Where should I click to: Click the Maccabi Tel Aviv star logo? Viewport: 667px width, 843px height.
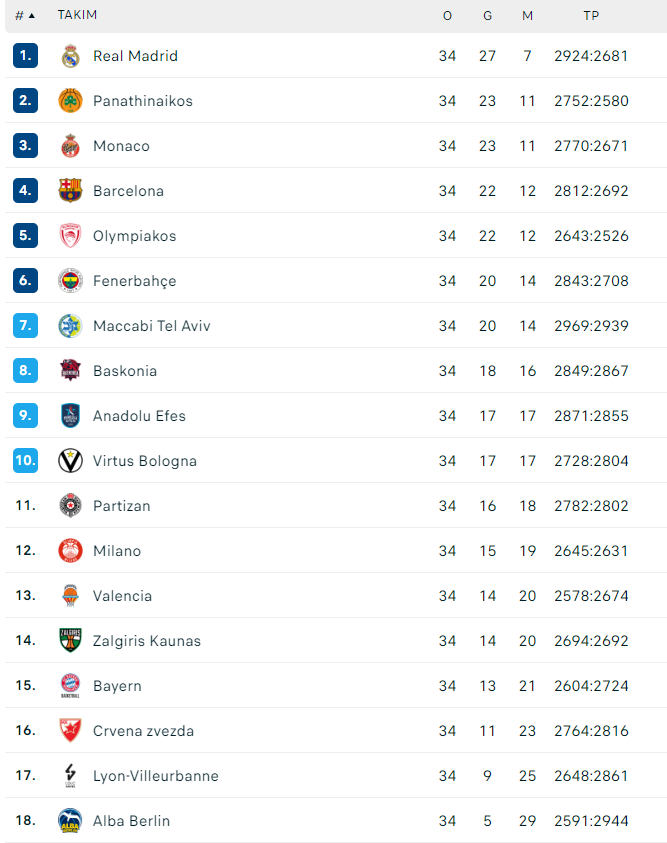pyautogui.click(x=70, y=326)
